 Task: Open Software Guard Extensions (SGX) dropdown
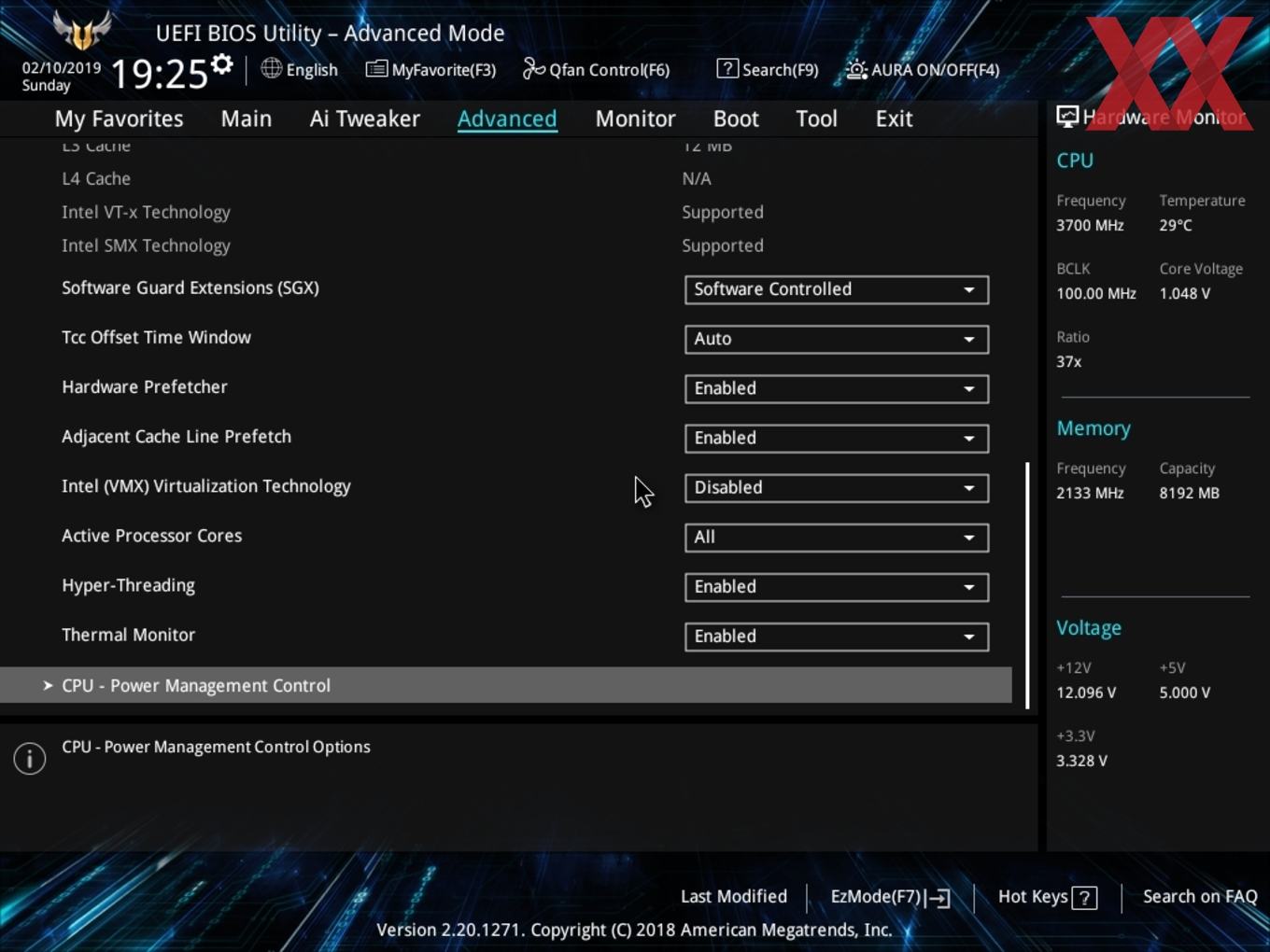[837, 289]
